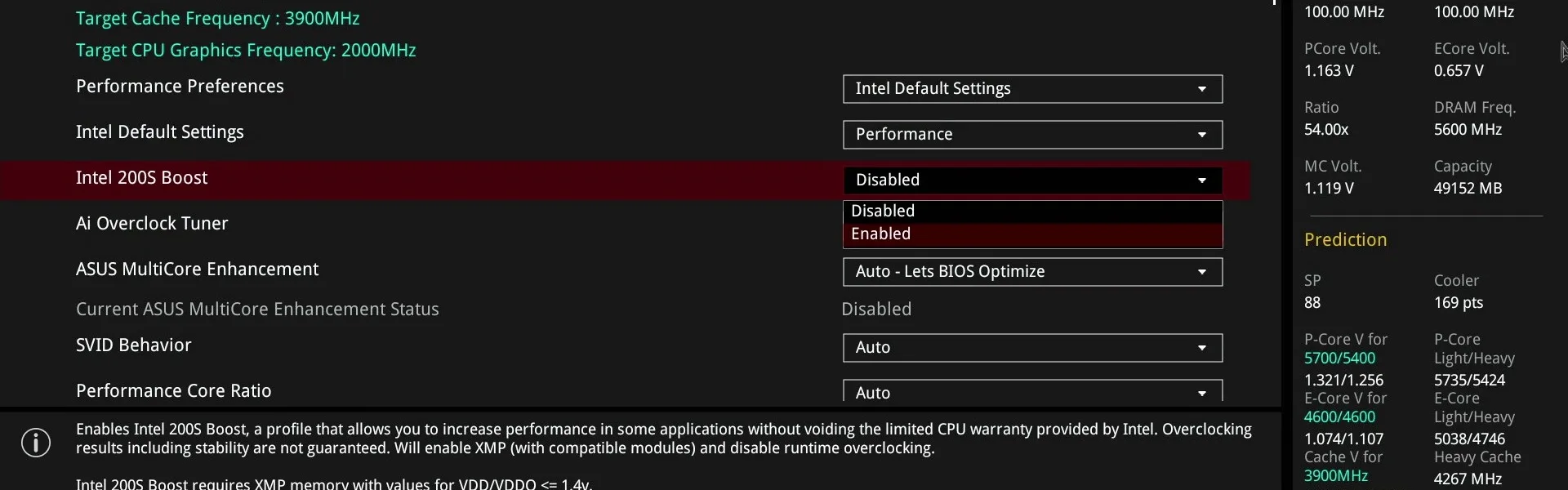Screen dimensions: 1568x490
Task: Select Disabled in the Intel 200S Boost list
Action: (1032, 212)
